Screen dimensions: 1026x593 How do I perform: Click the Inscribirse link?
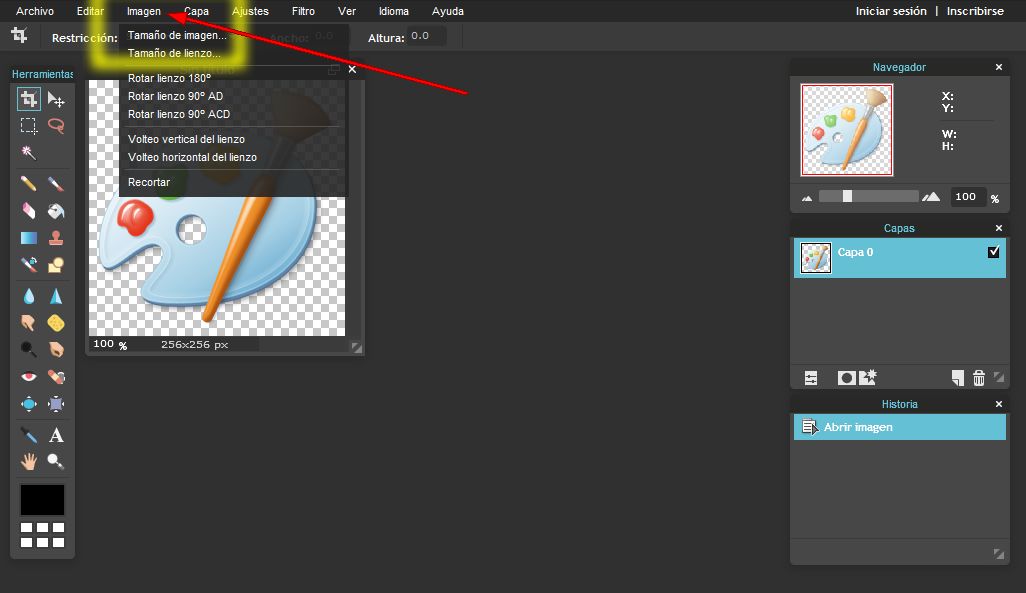pyautogui.click(x=975, y=11)
